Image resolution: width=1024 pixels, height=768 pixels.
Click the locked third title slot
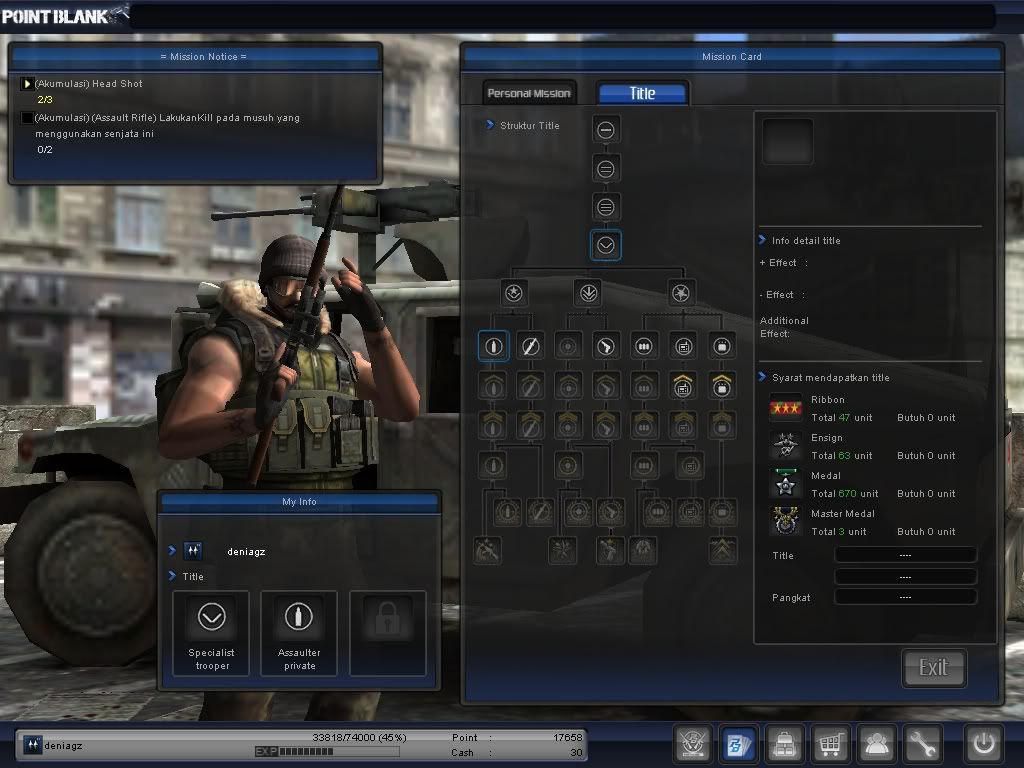point(388,633)
